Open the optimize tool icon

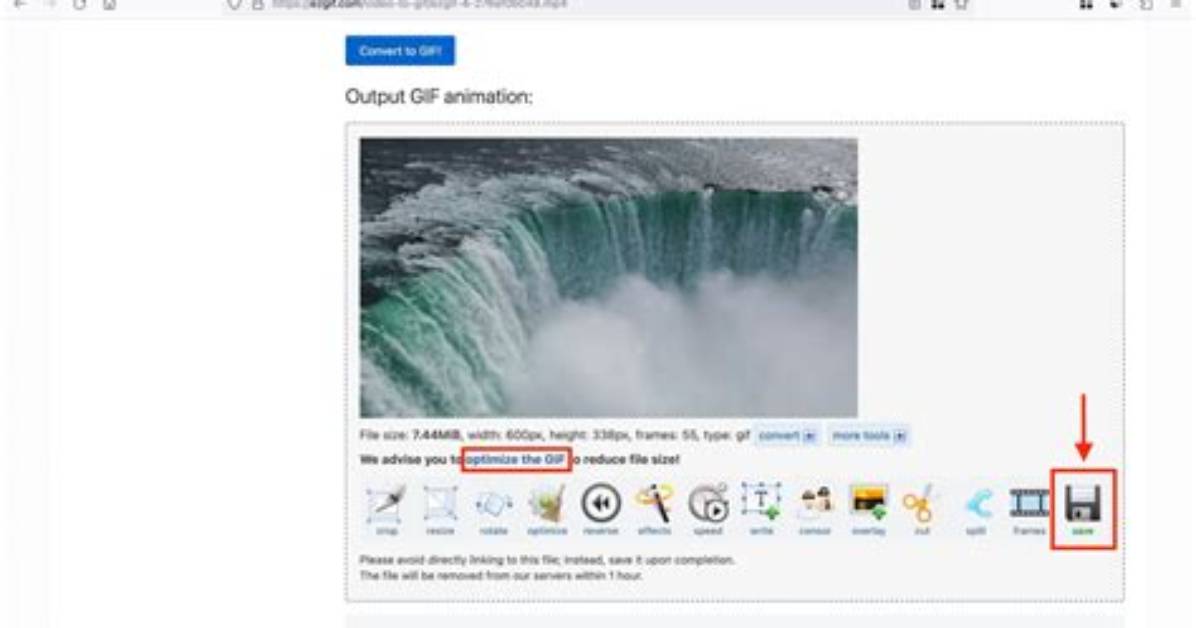click(547, 510)
